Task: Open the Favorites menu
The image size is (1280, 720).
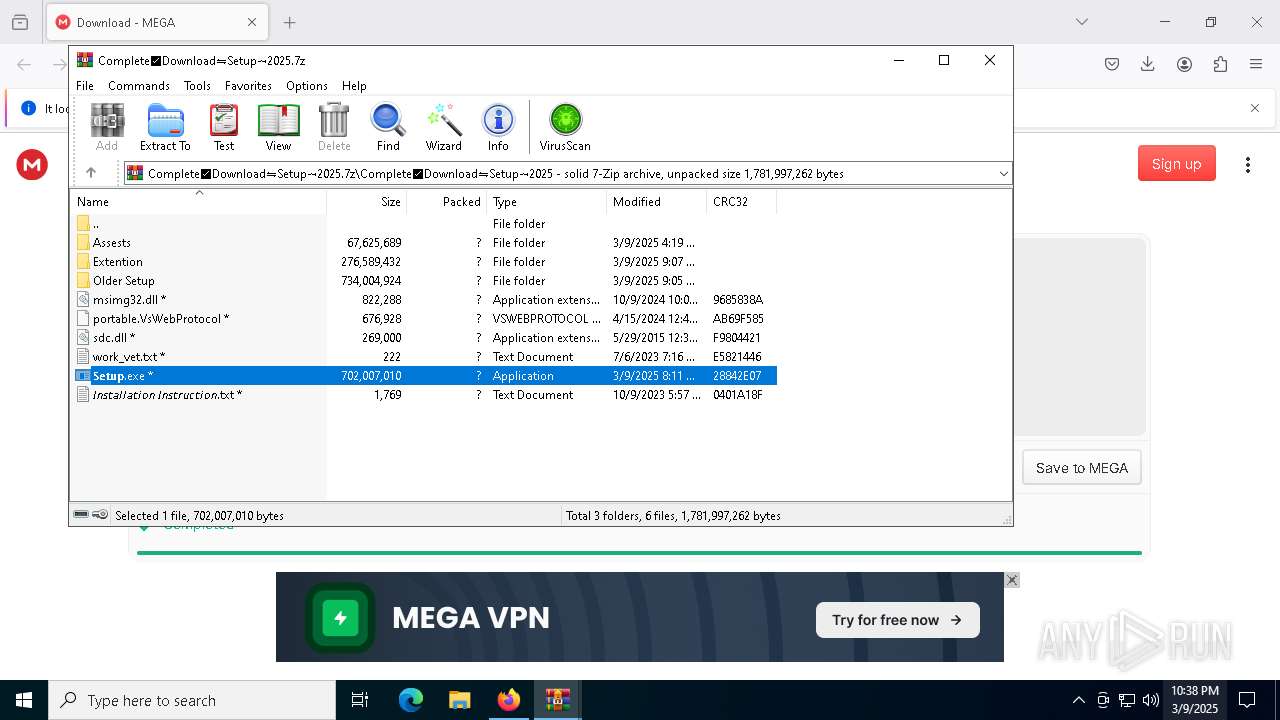Action: 248,86
